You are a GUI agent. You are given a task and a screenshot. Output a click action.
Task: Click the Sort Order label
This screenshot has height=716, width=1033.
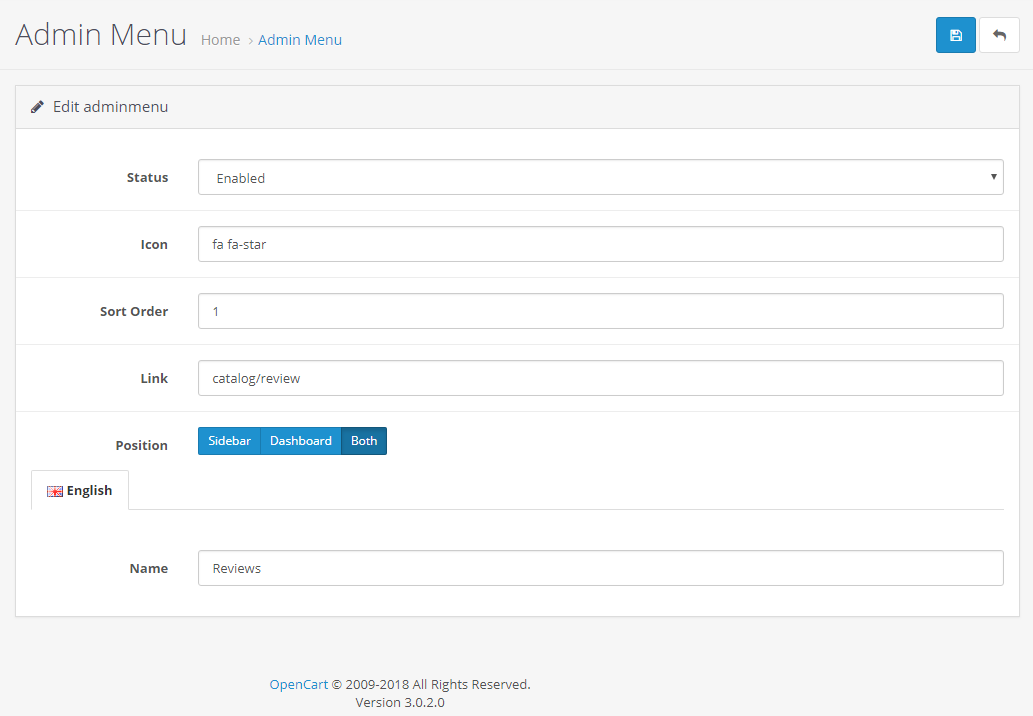(x=134, y=311)
